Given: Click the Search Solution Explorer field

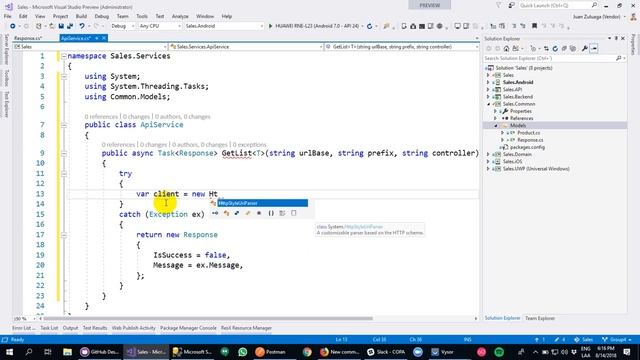Looking at the screenshot, I should [556, 58].
